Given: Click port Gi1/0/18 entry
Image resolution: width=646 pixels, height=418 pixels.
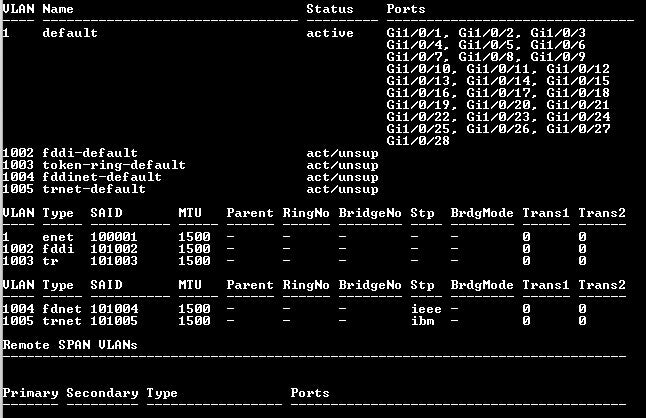Looking at the screenshot, I should click(578, 93).
